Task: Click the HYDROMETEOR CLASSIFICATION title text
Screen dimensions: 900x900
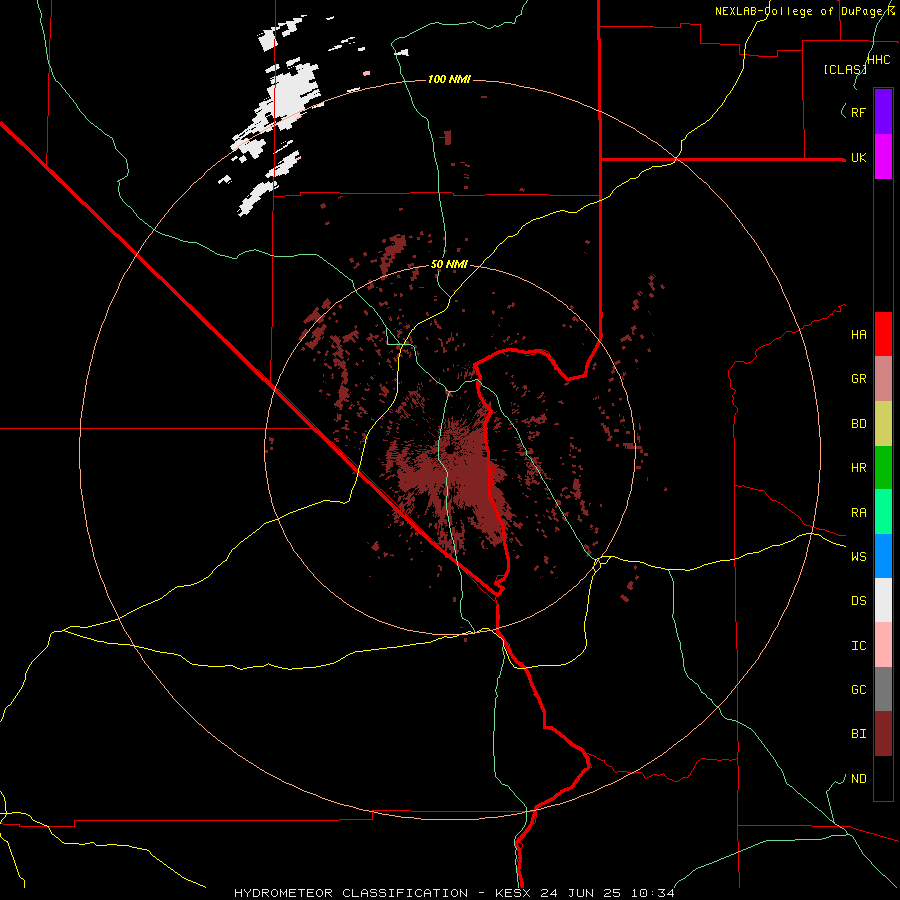Action: (x=351, y=893)
